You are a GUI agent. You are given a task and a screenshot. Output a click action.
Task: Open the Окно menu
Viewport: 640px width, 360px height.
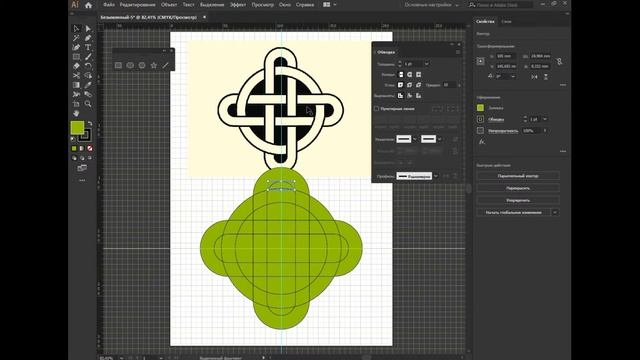point(285,5)
